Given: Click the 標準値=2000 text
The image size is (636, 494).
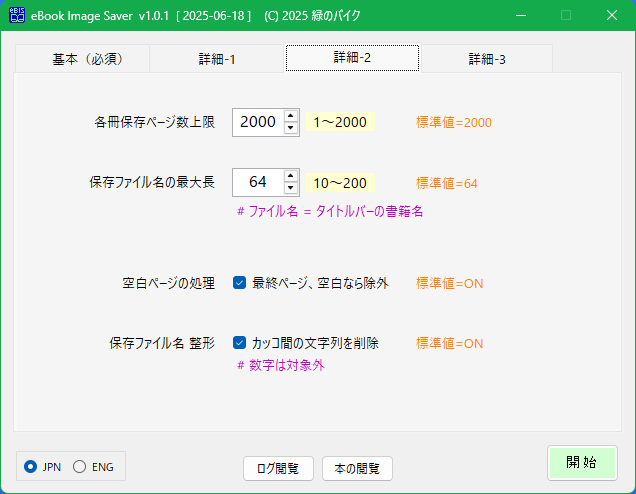Looking at the screenshot, I should tap(454, 122).
